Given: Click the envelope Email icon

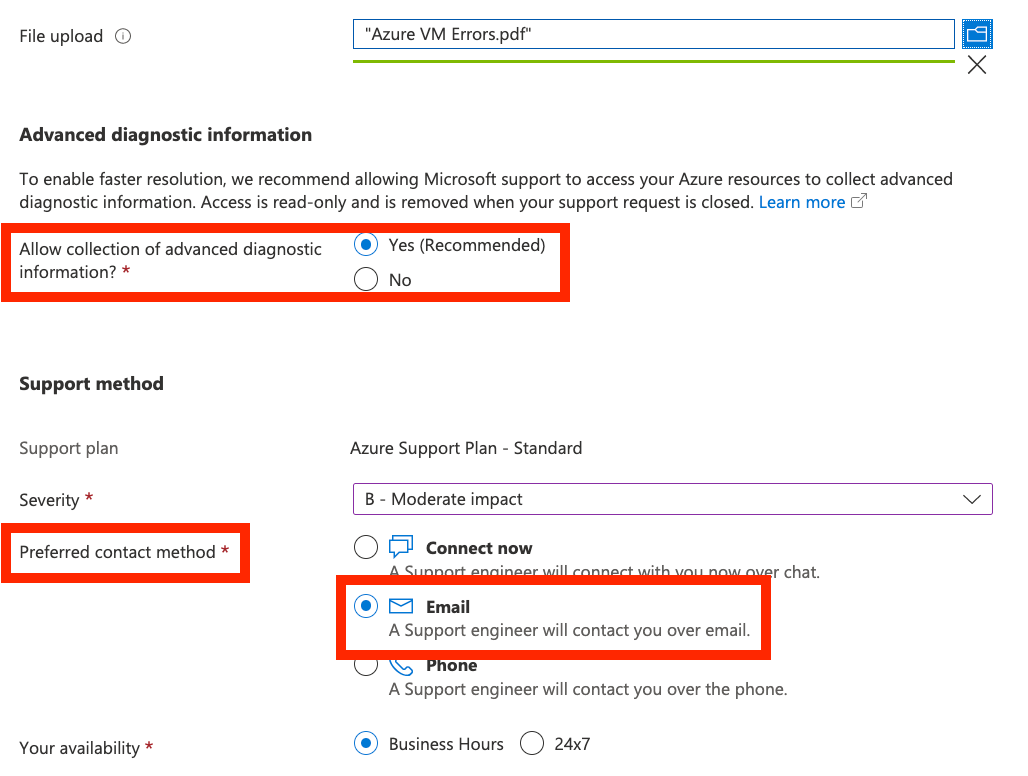Looking at the screenshot, I should coord(401,606).
